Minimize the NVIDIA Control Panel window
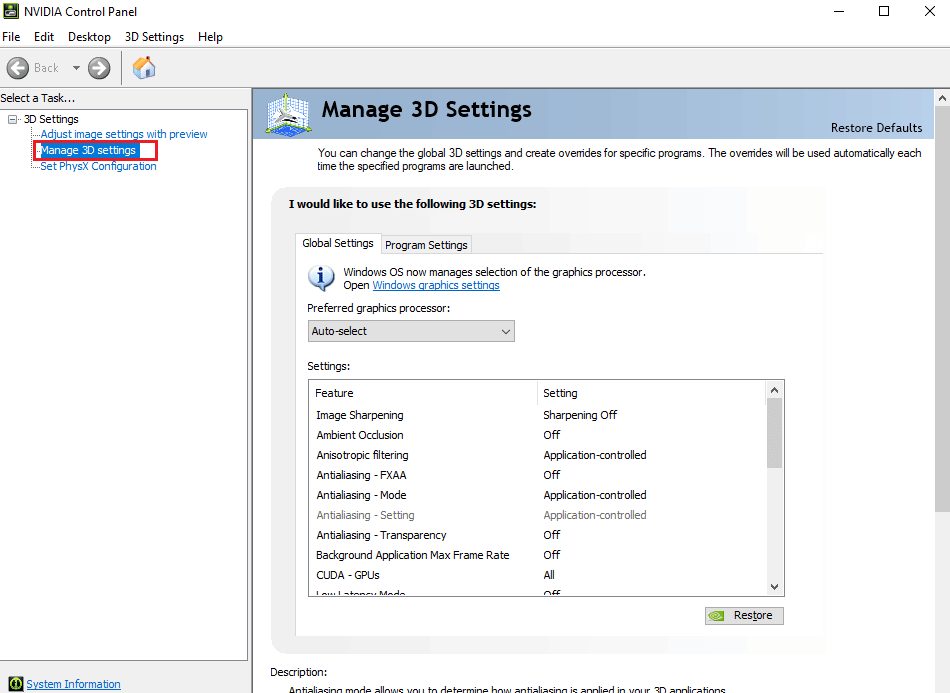950x693 pixels. coord(839,12)
